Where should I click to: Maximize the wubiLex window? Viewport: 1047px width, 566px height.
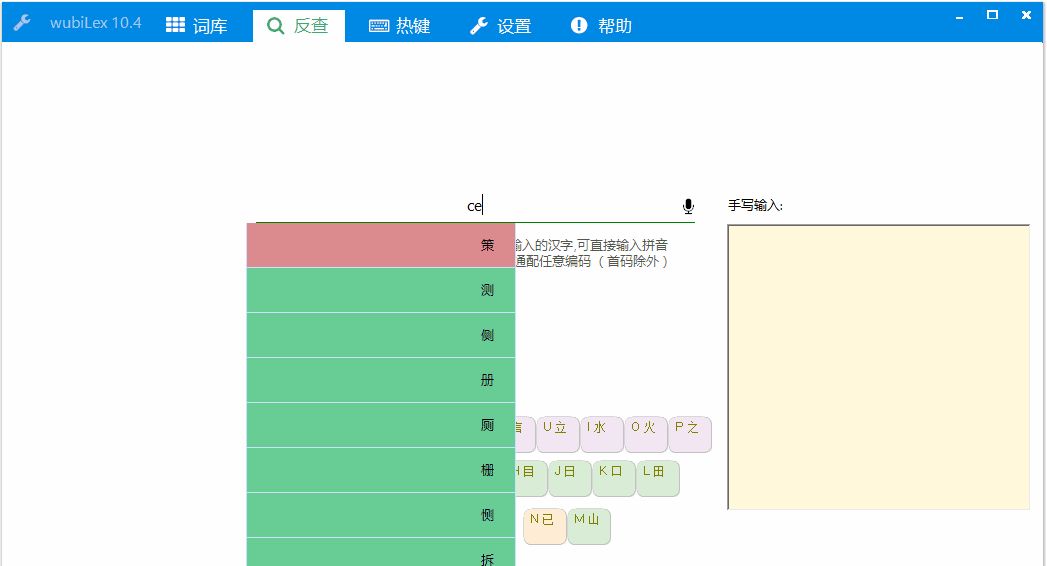992,15
